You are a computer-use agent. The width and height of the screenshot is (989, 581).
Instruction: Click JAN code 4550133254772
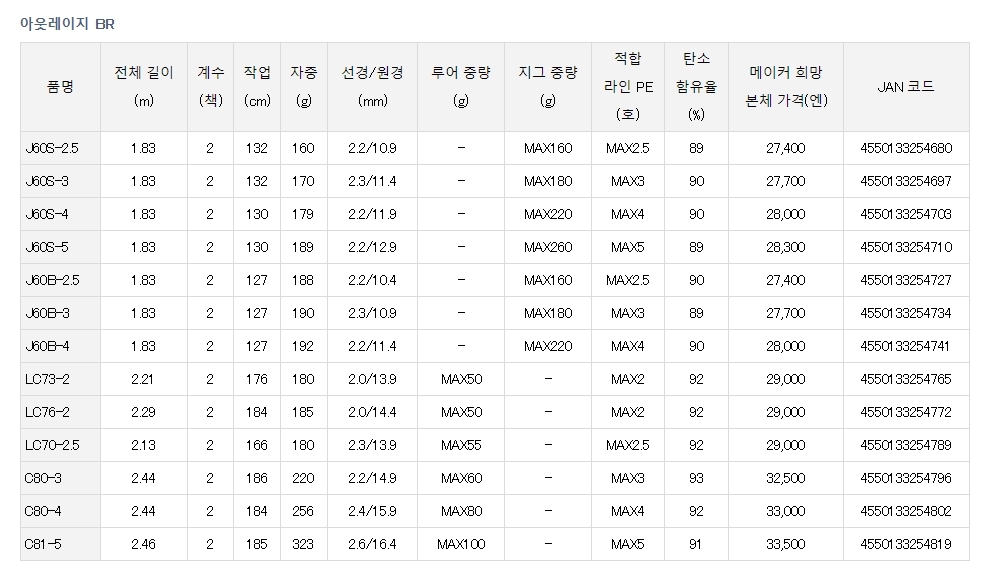pyautogui.click(x=906, y=412)
